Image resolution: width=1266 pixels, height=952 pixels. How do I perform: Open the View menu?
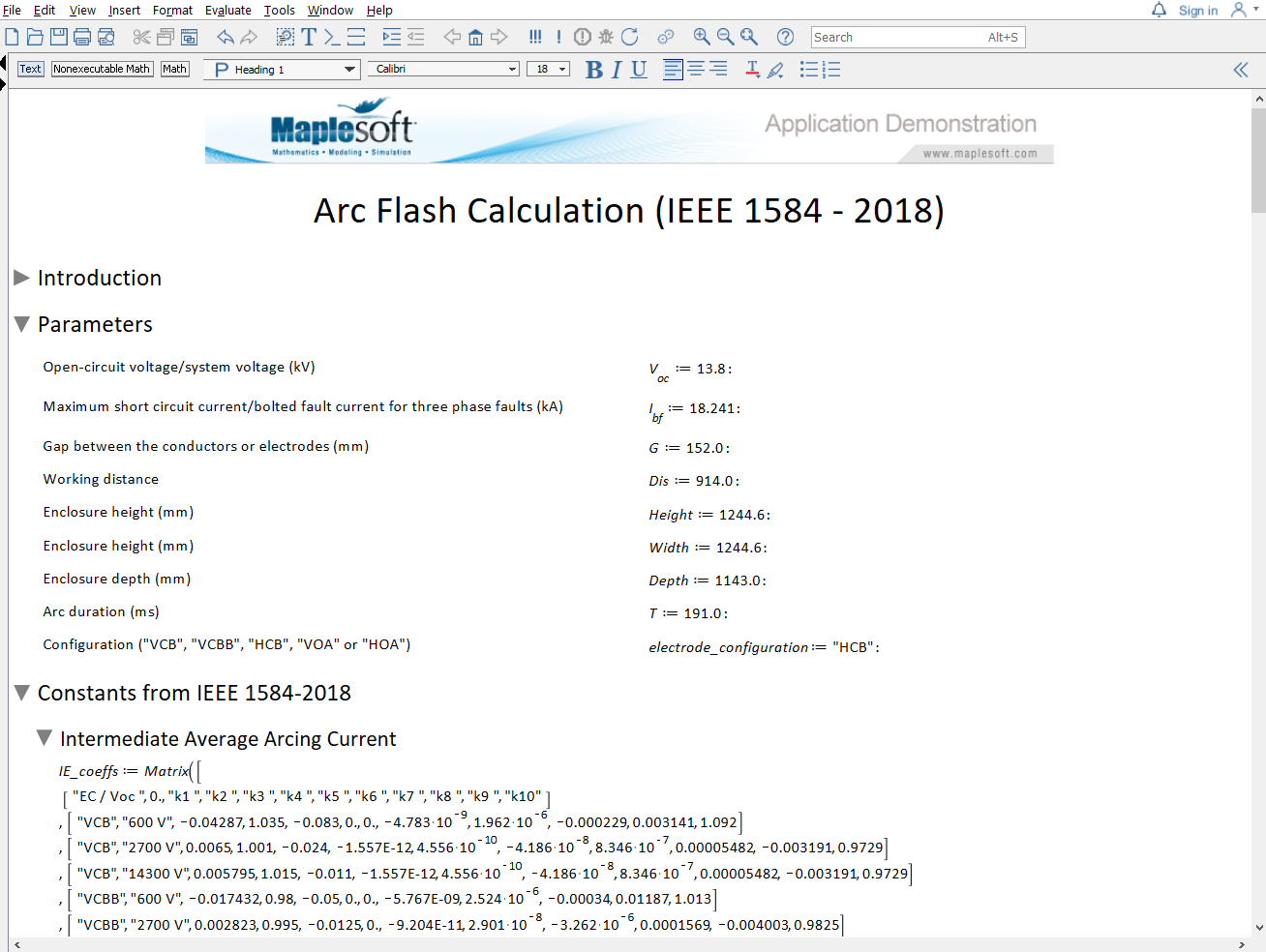pyautogui.click(x=82, y=10)
